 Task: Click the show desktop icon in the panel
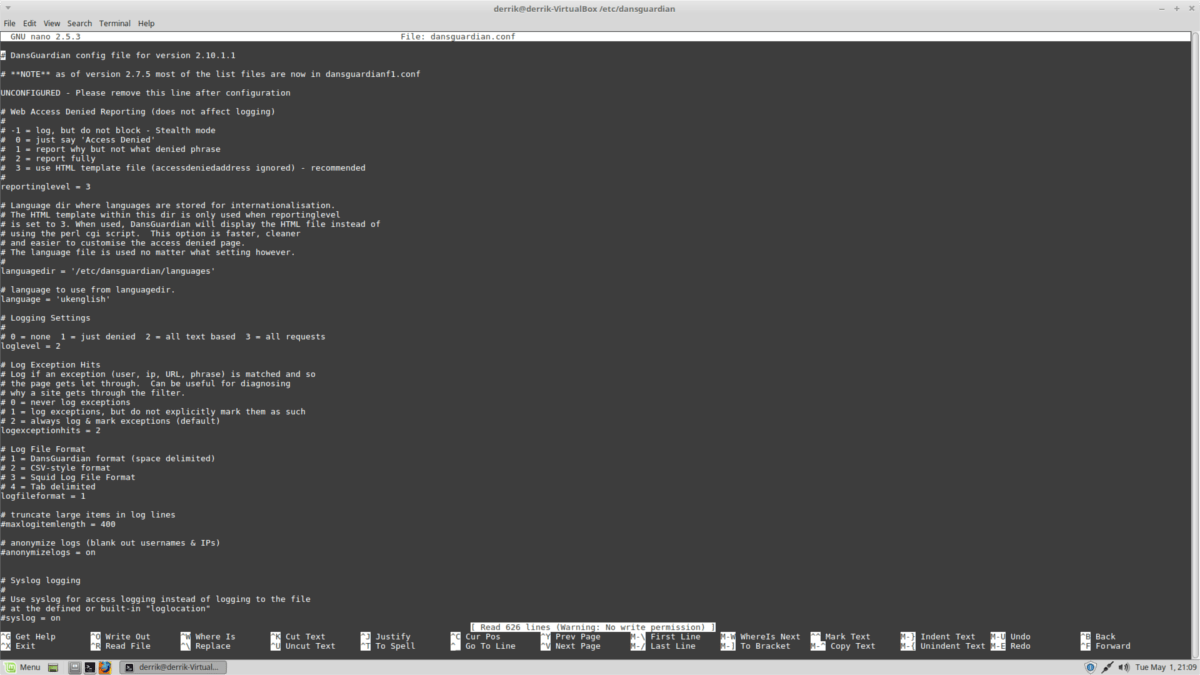pos(55,667)
